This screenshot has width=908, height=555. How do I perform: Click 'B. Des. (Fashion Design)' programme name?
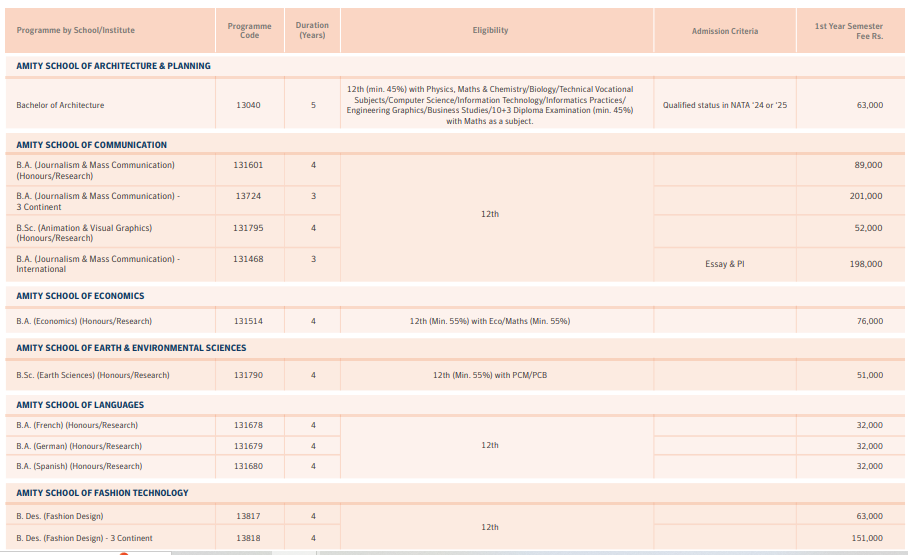[x=60, y=516]
